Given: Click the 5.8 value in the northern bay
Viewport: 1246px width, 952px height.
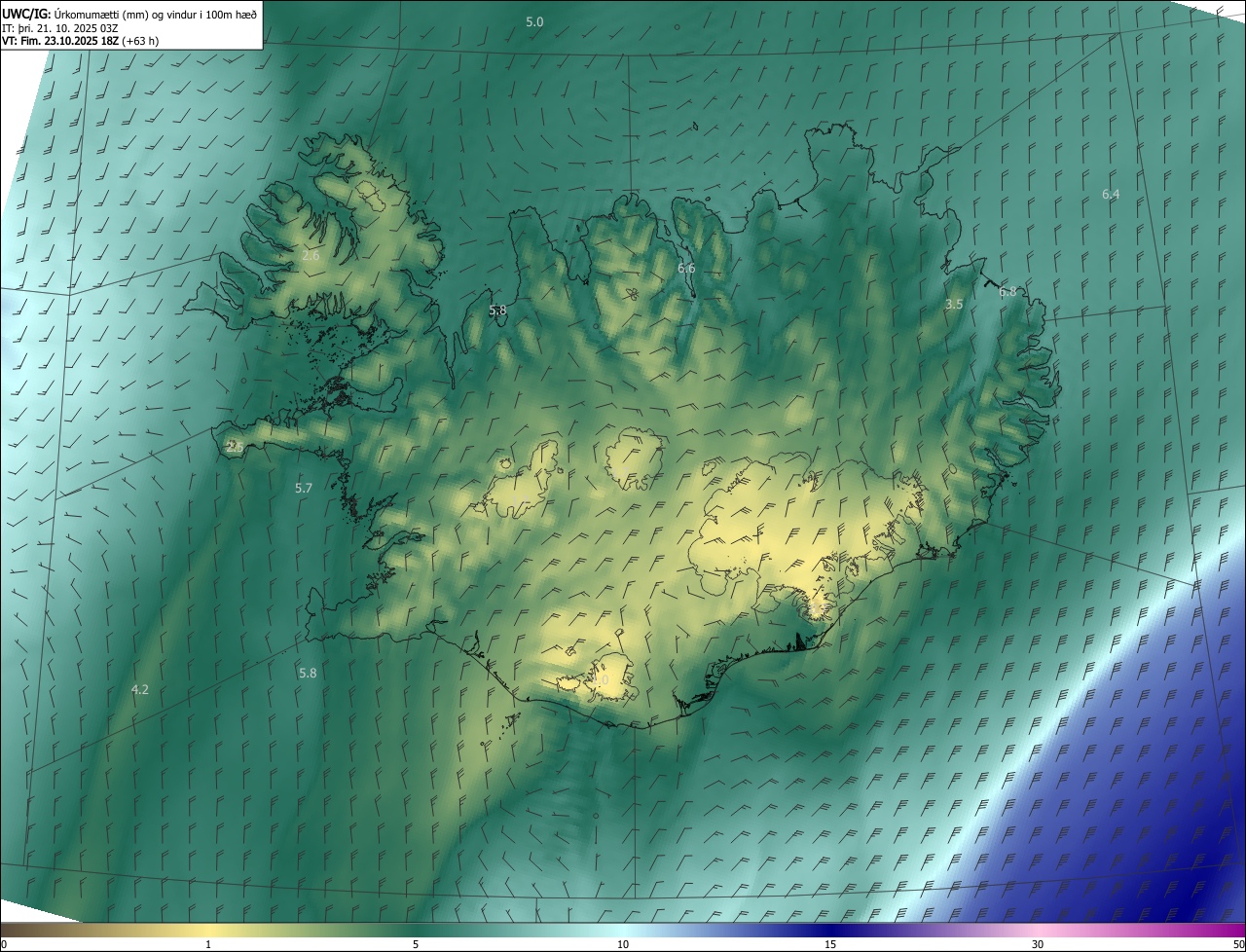Looking at the screenshot, I should 497,311.
